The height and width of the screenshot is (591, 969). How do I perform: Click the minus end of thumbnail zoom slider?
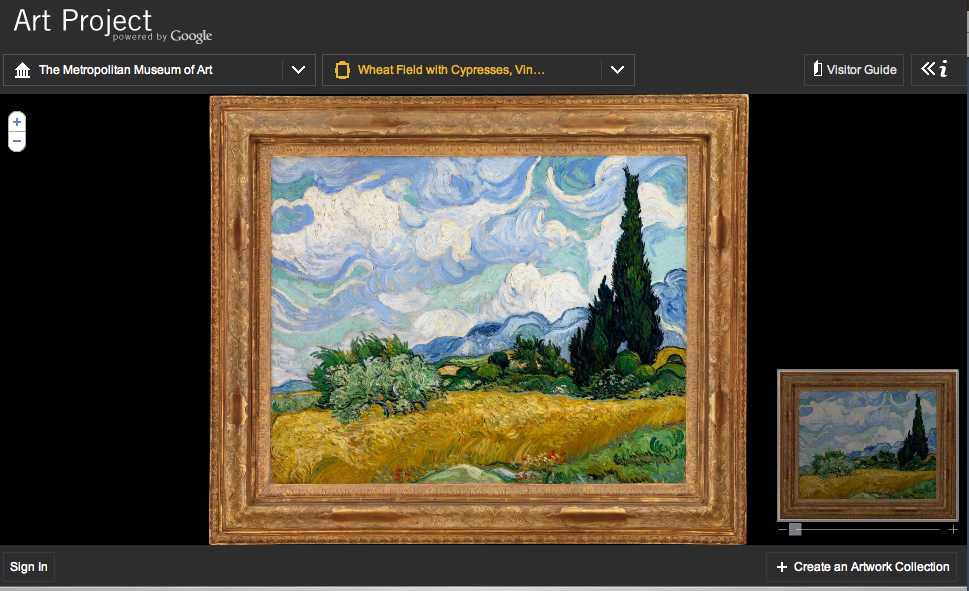[782, 530]
